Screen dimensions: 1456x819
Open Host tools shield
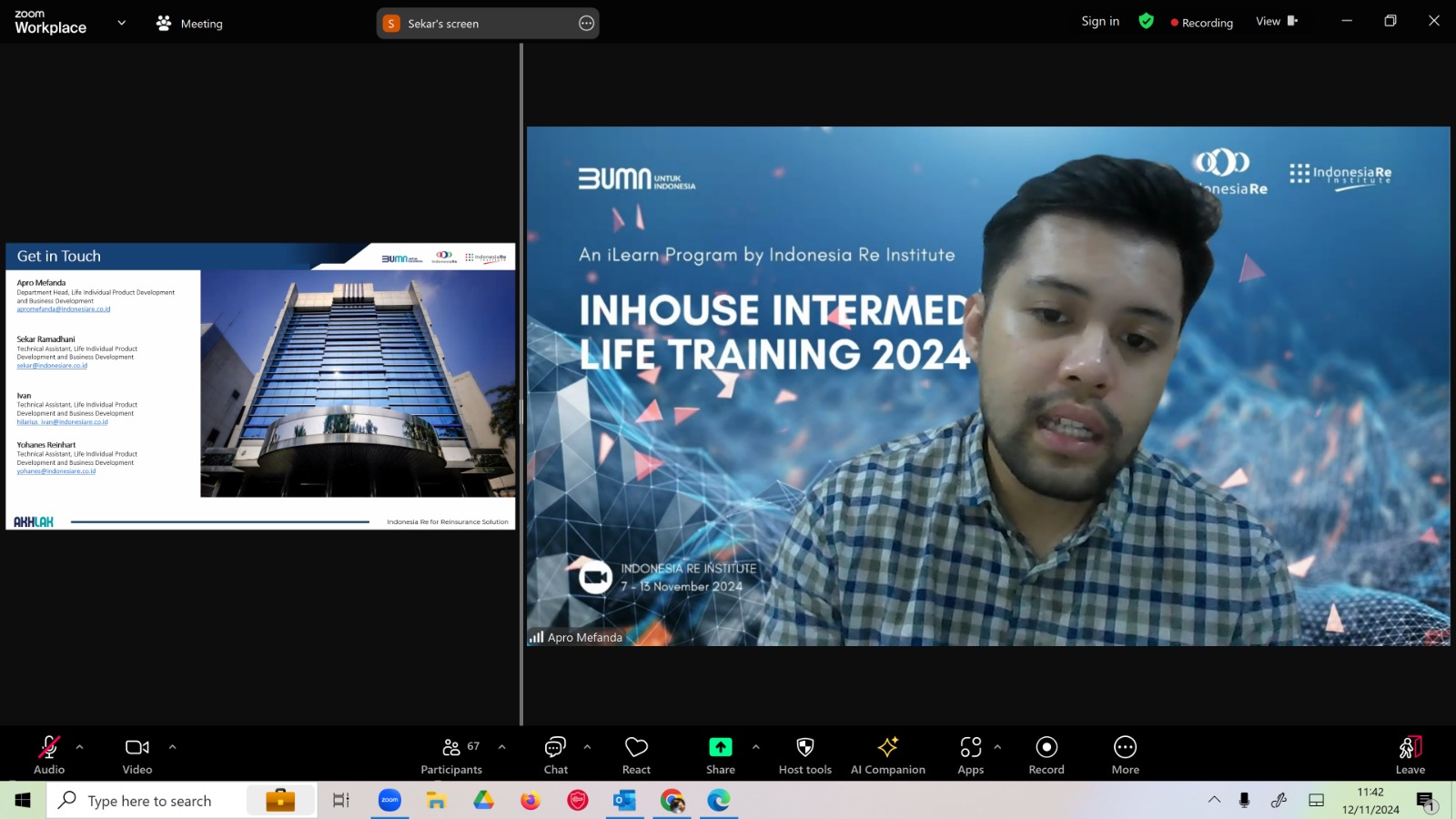pyautogui.click(x=805, y=755)
